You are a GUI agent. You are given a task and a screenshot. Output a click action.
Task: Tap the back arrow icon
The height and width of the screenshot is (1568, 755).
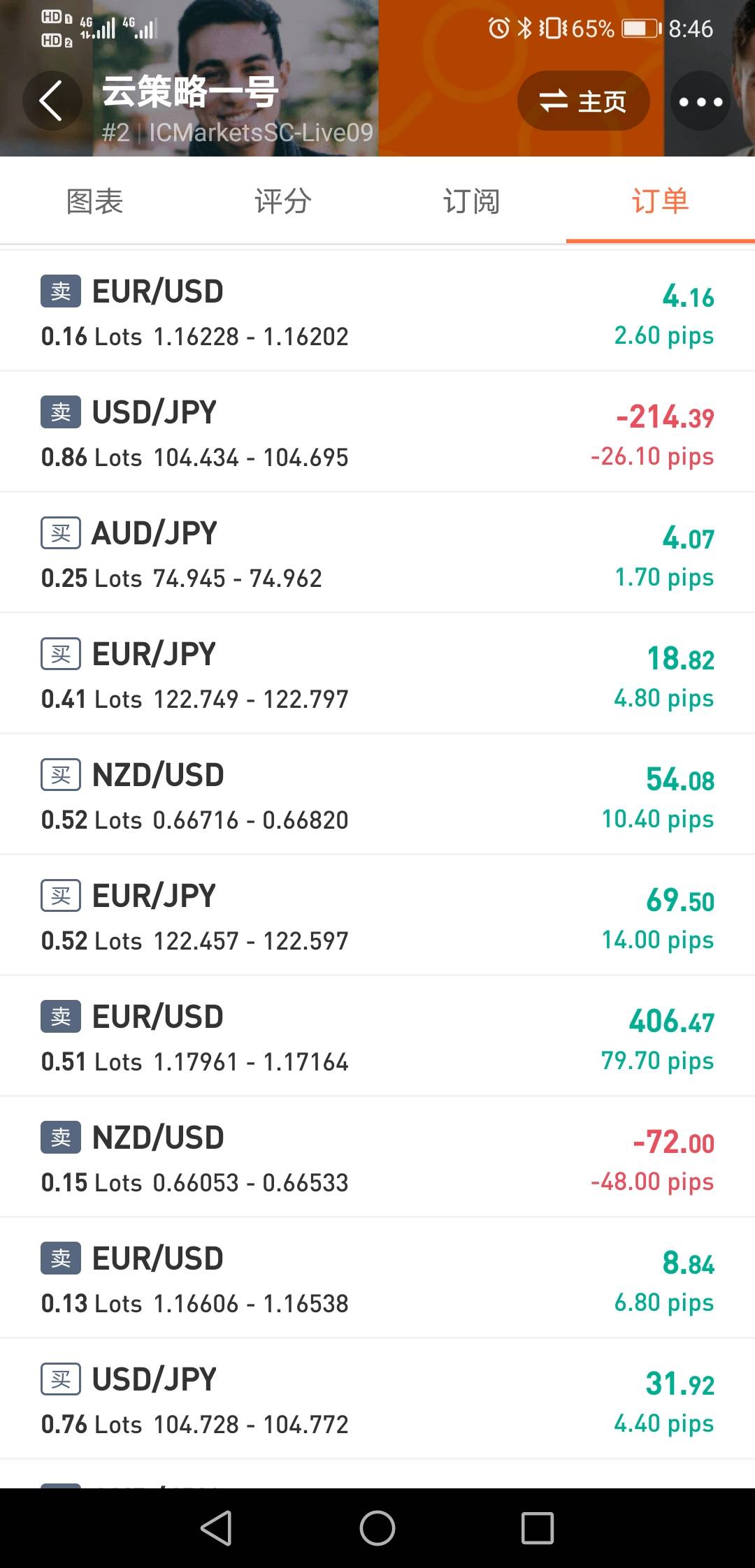(x=52, y=101)
